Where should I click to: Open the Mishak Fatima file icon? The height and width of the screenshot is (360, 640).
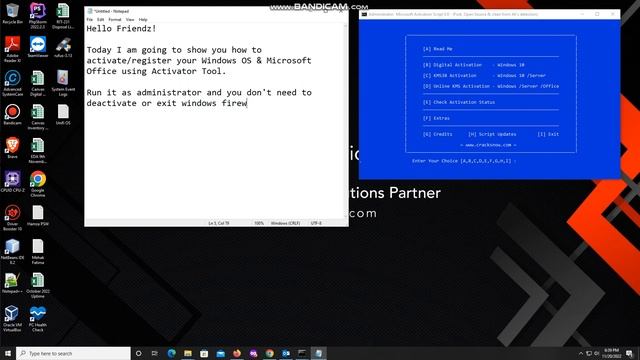click(x=38, y=251)
